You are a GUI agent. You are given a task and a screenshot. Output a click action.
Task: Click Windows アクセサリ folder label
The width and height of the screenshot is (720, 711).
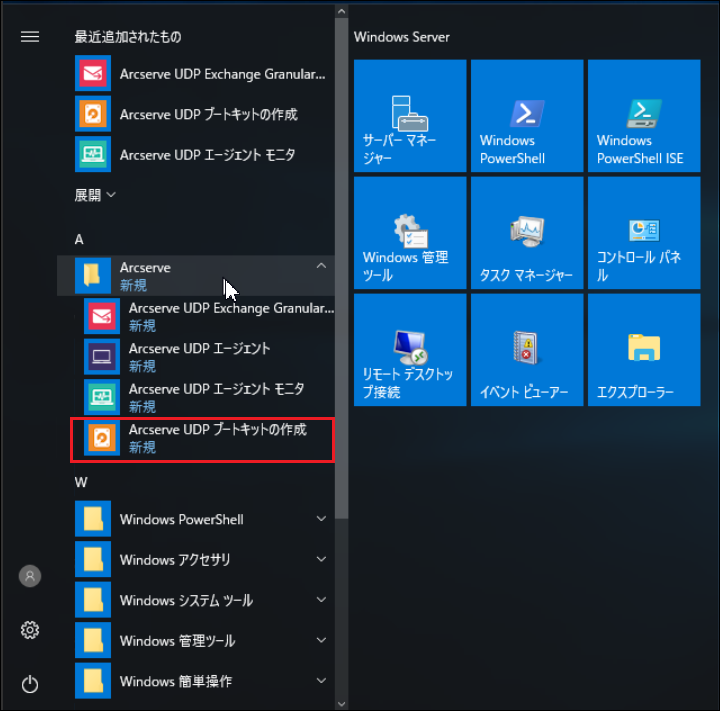pos(175,560)
